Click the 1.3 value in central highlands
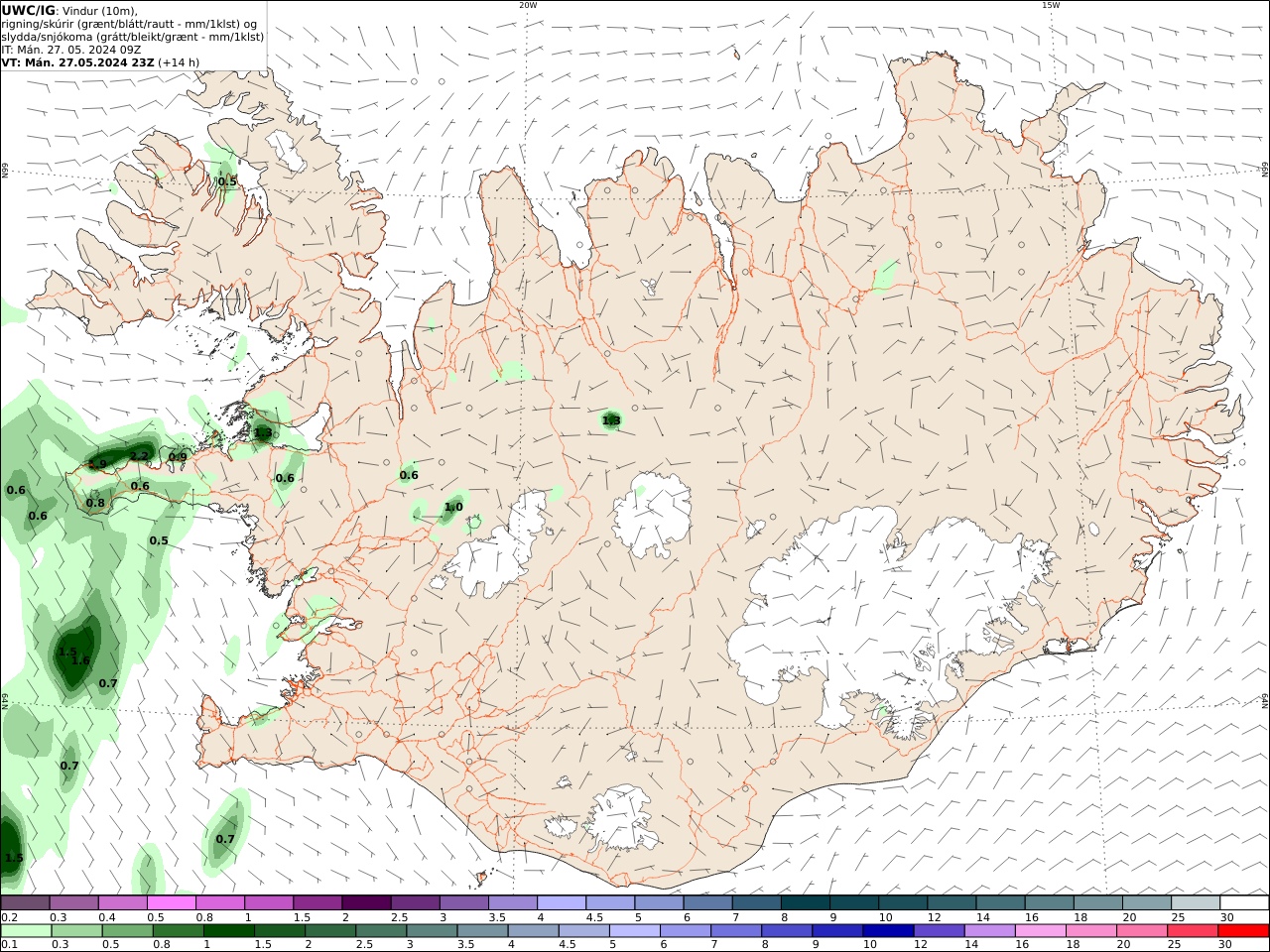This screenshot has height=952, width=1270. tap(611, 421)
